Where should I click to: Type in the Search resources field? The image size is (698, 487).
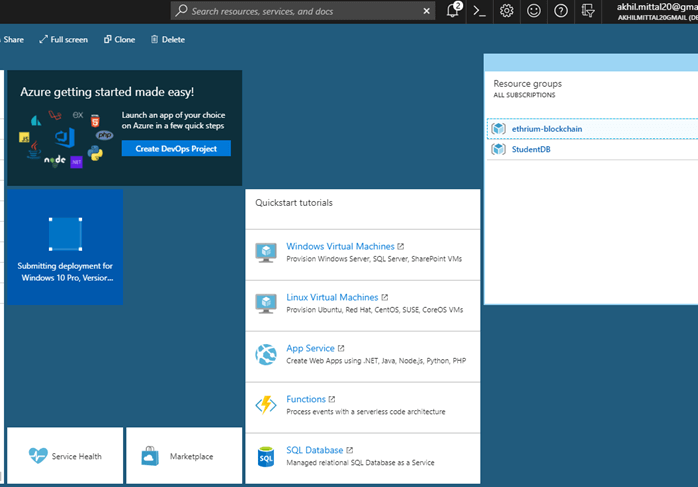click(300, 11)
